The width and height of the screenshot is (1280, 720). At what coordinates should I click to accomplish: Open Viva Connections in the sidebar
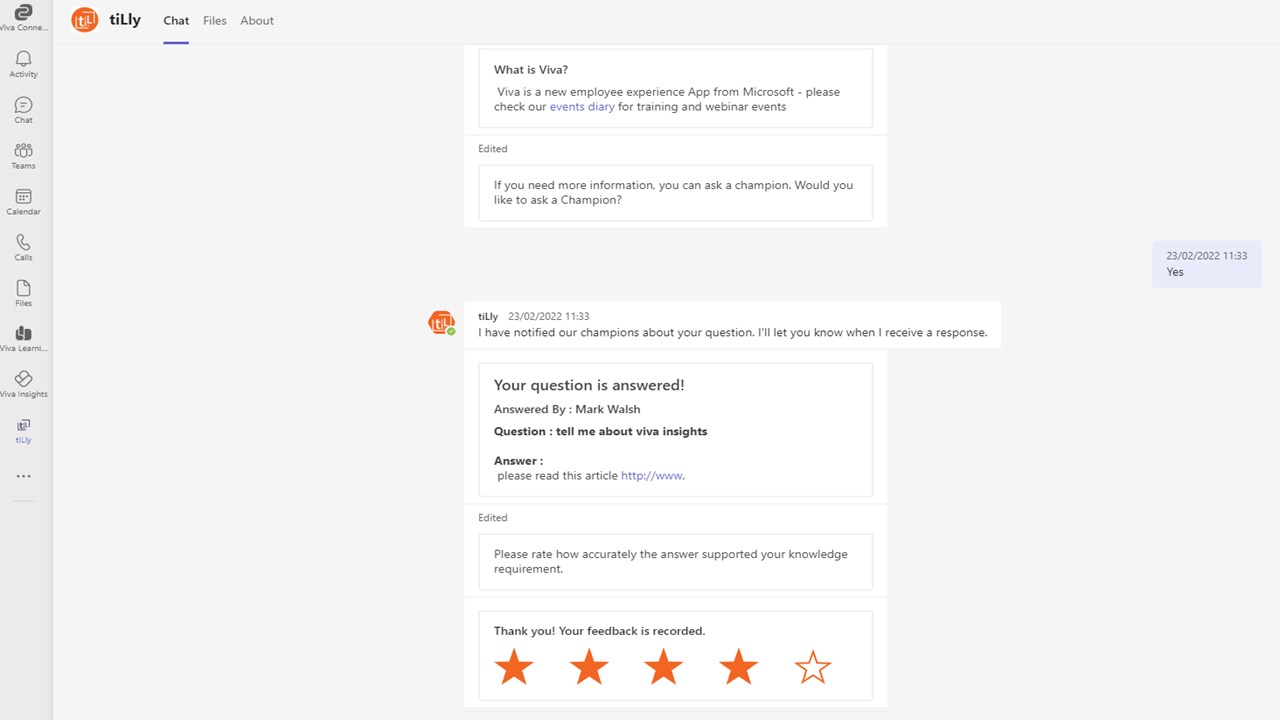tap(23, 17)
